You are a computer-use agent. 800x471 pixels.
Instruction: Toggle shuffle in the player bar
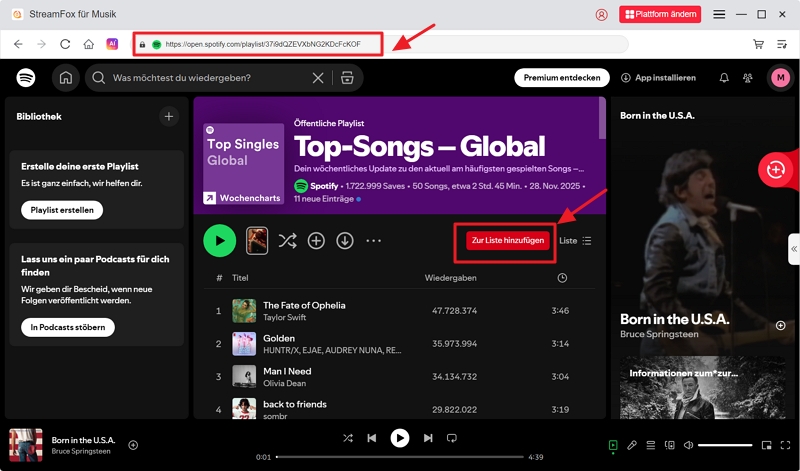click(347, 438)
